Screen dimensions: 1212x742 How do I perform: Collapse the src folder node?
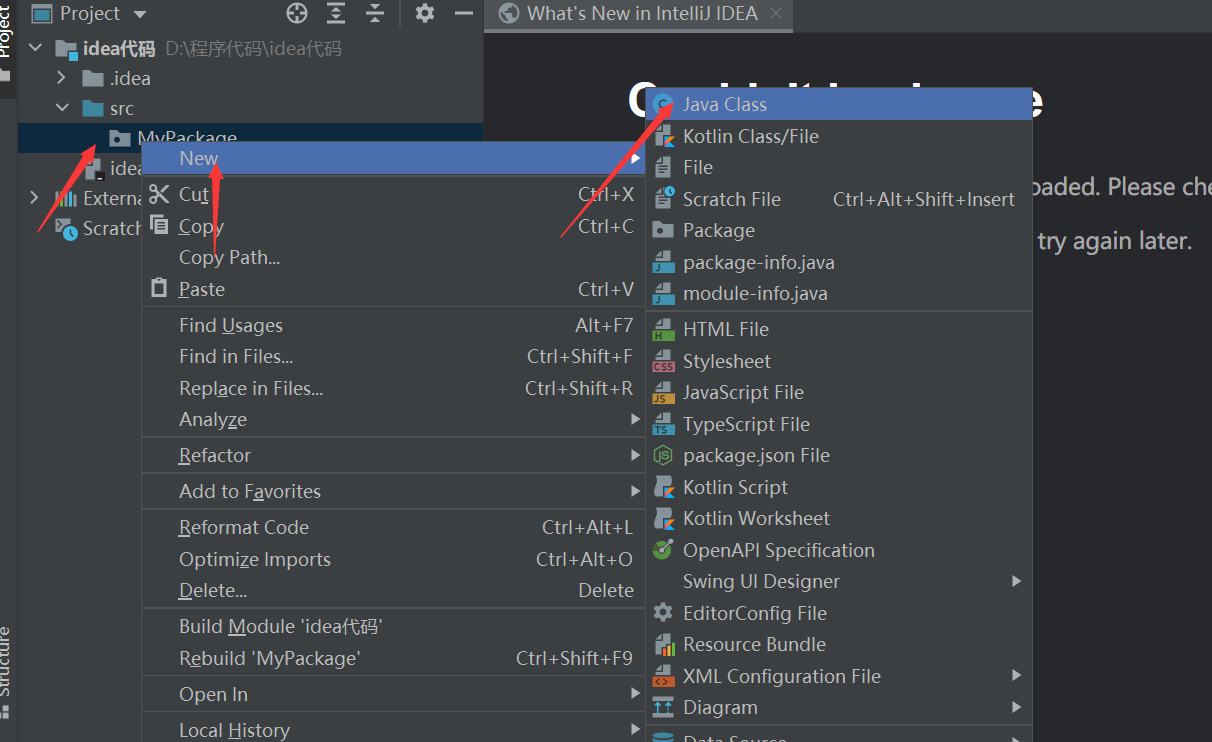point(62,108)
